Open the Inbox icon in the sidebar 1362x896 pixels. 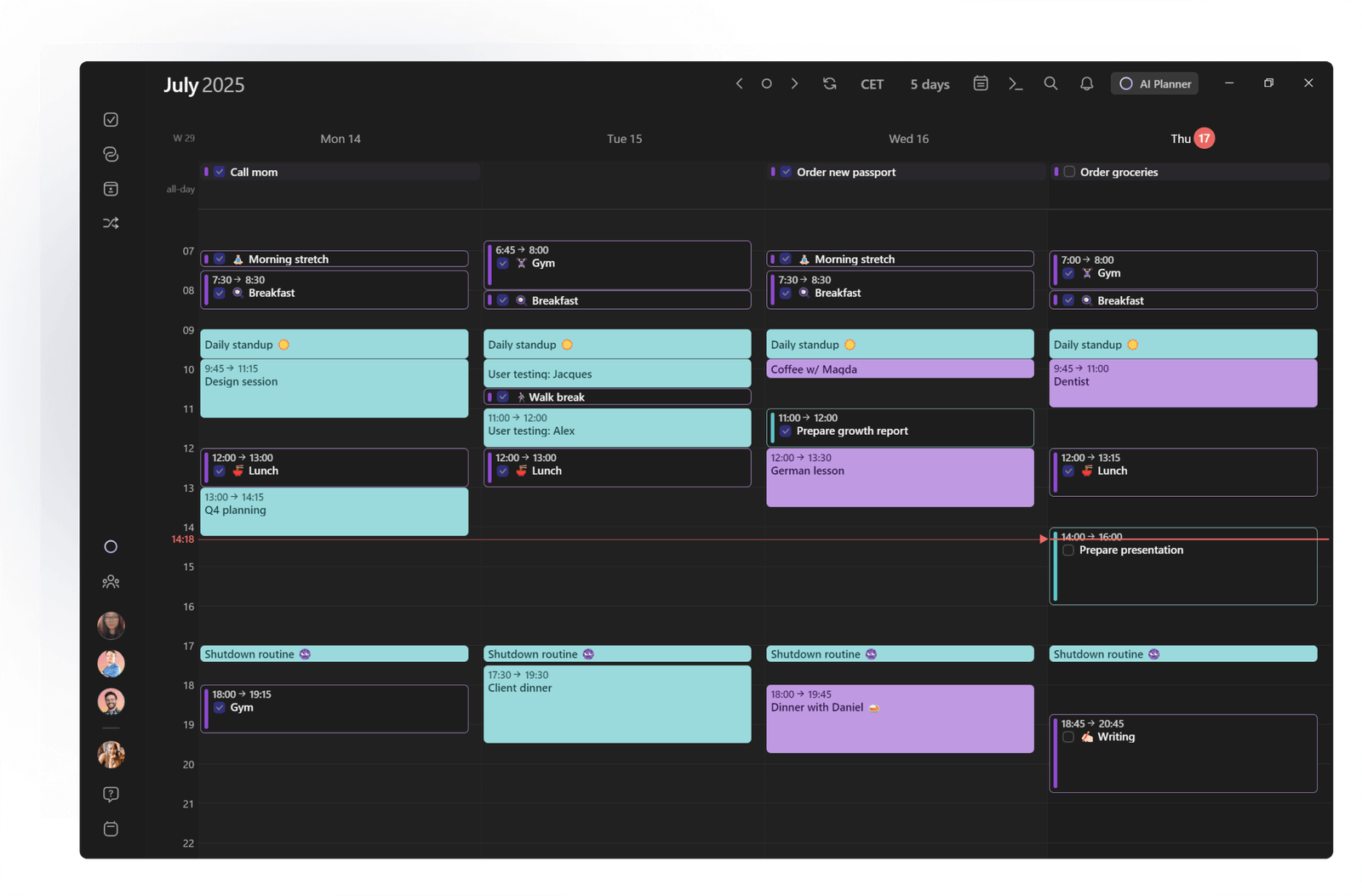click(x=111, y=188)
